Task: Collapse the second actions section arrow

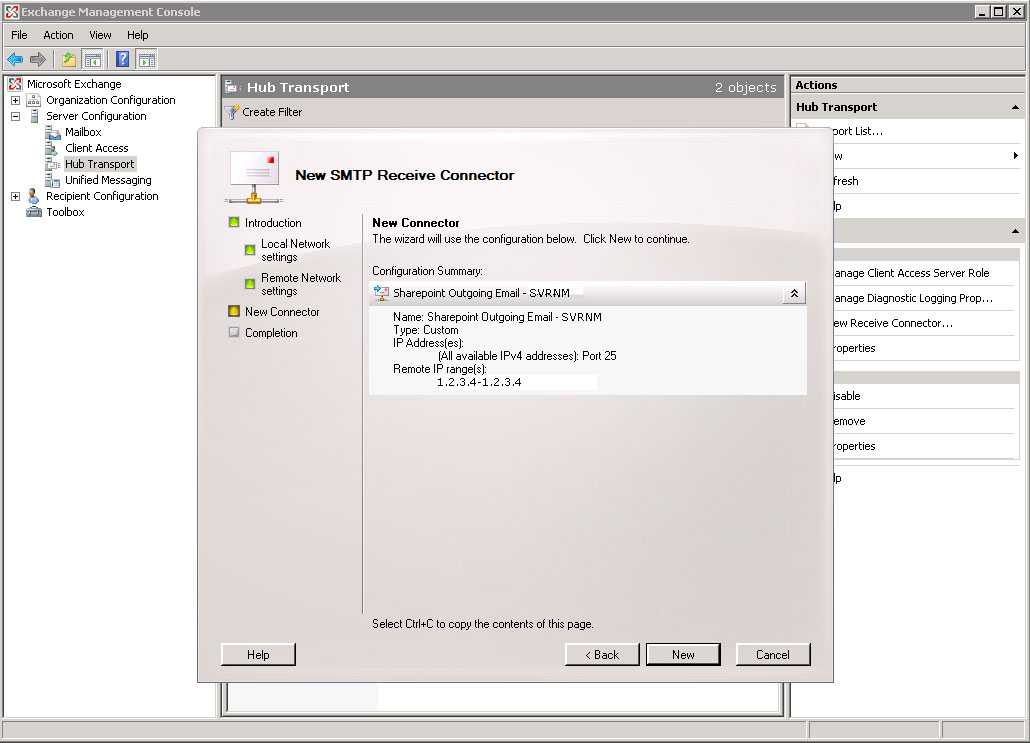Action: click(1015, 231)
